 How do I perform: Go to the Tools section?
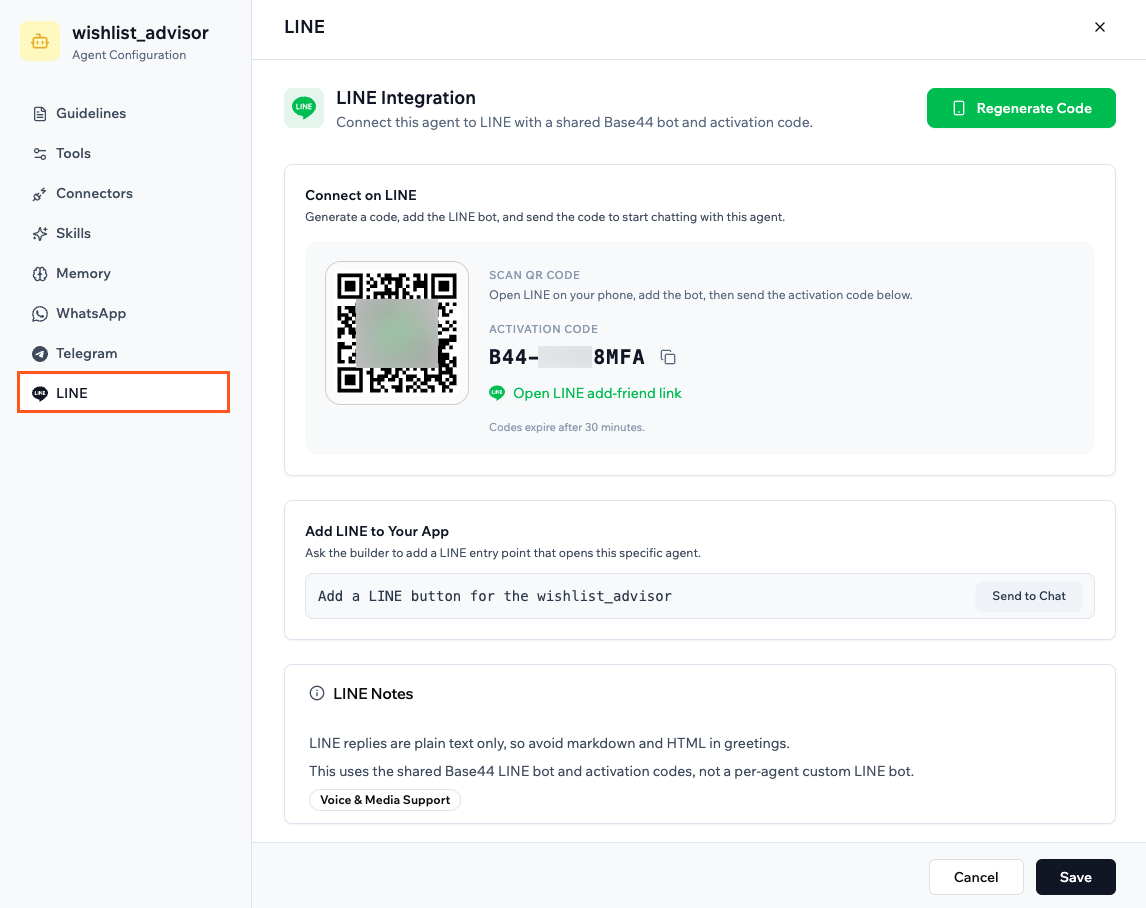[x=124, y=154]
